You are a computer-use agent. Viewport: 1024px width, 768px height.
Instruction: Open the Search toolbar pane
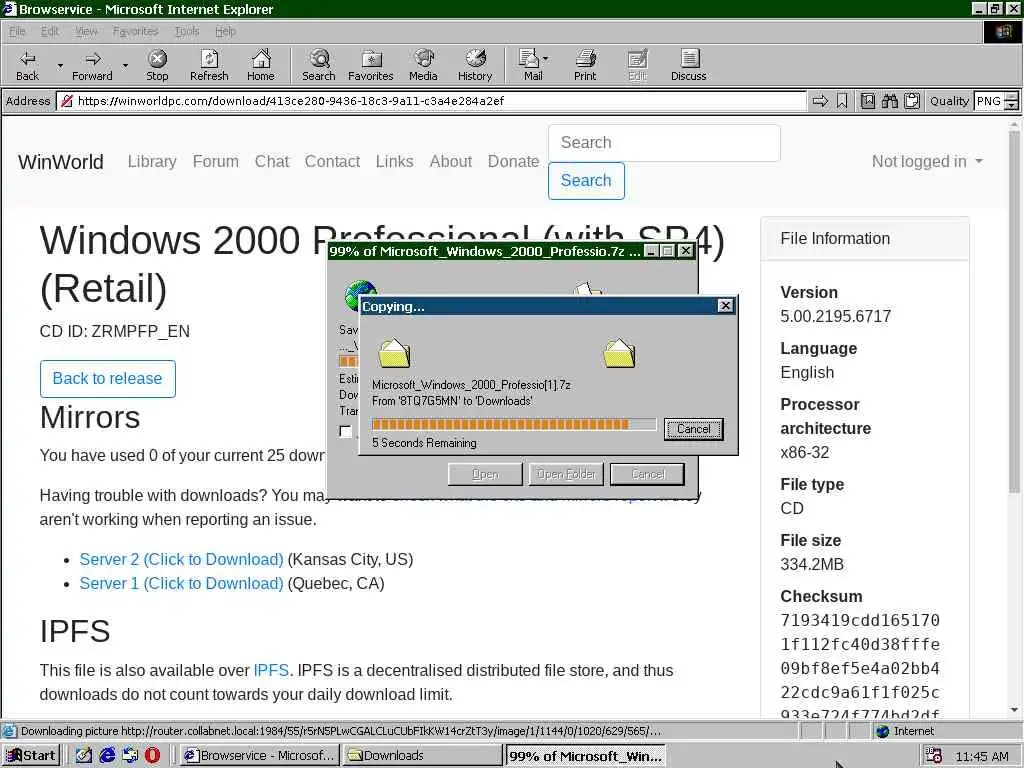[319, 65]
